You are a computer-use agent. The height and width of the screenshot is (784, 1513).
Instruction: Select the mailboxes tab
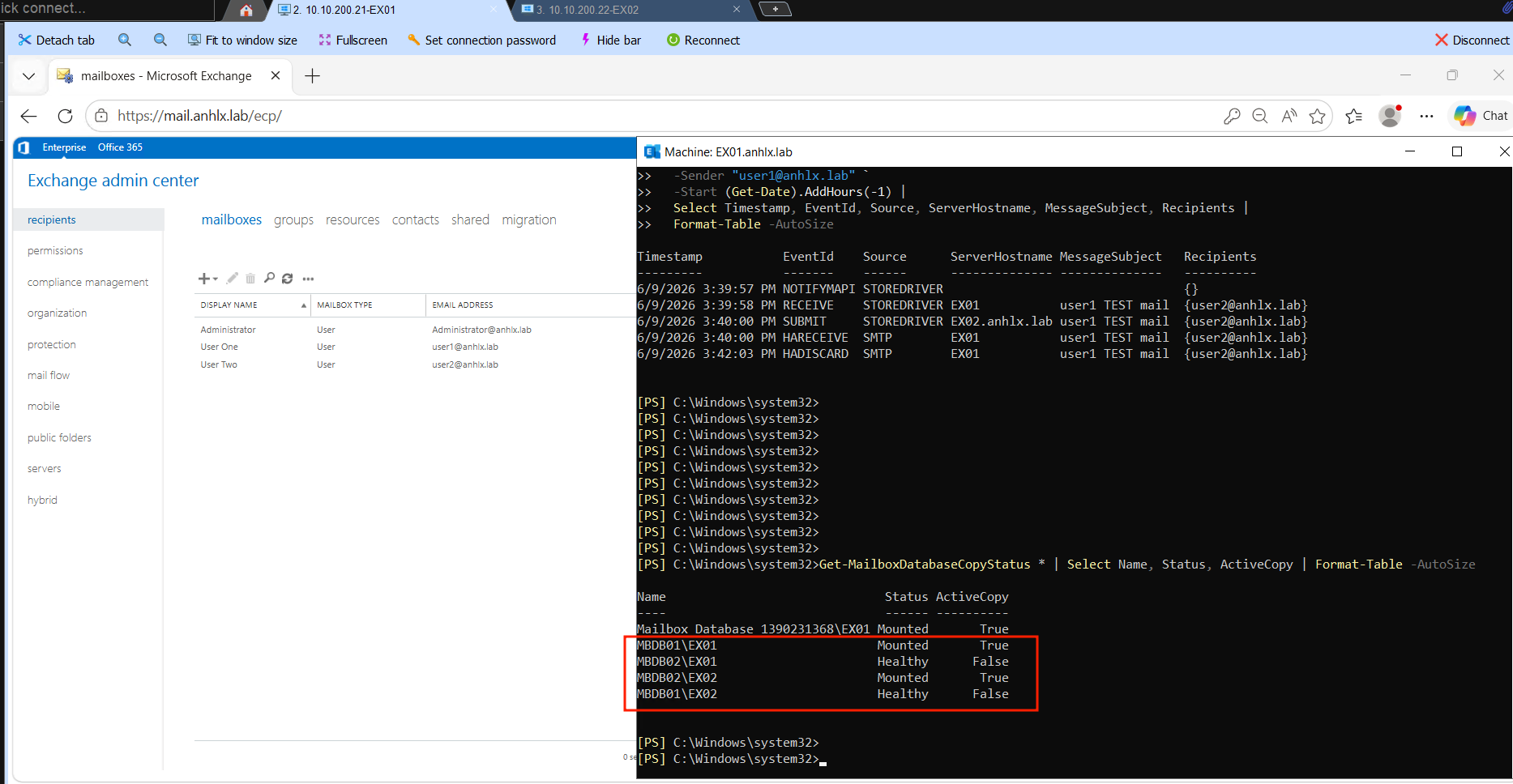click(x=232, y=219)
